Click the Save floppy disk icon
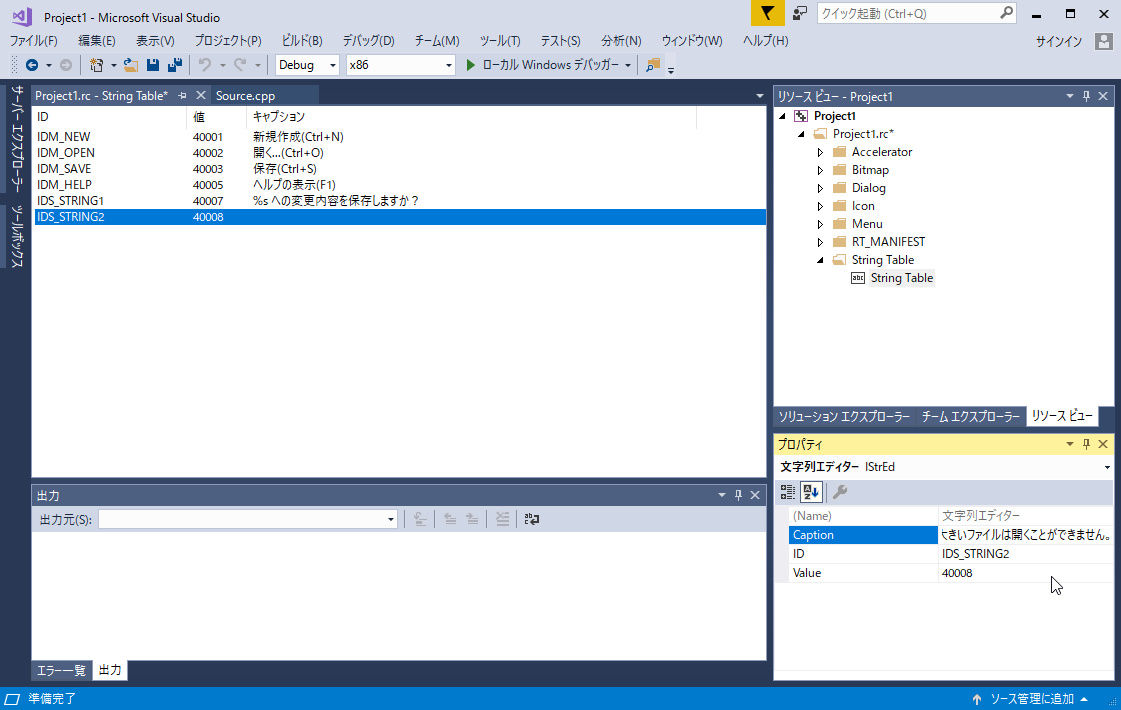The image size is (1121, 710). (152, 65)
